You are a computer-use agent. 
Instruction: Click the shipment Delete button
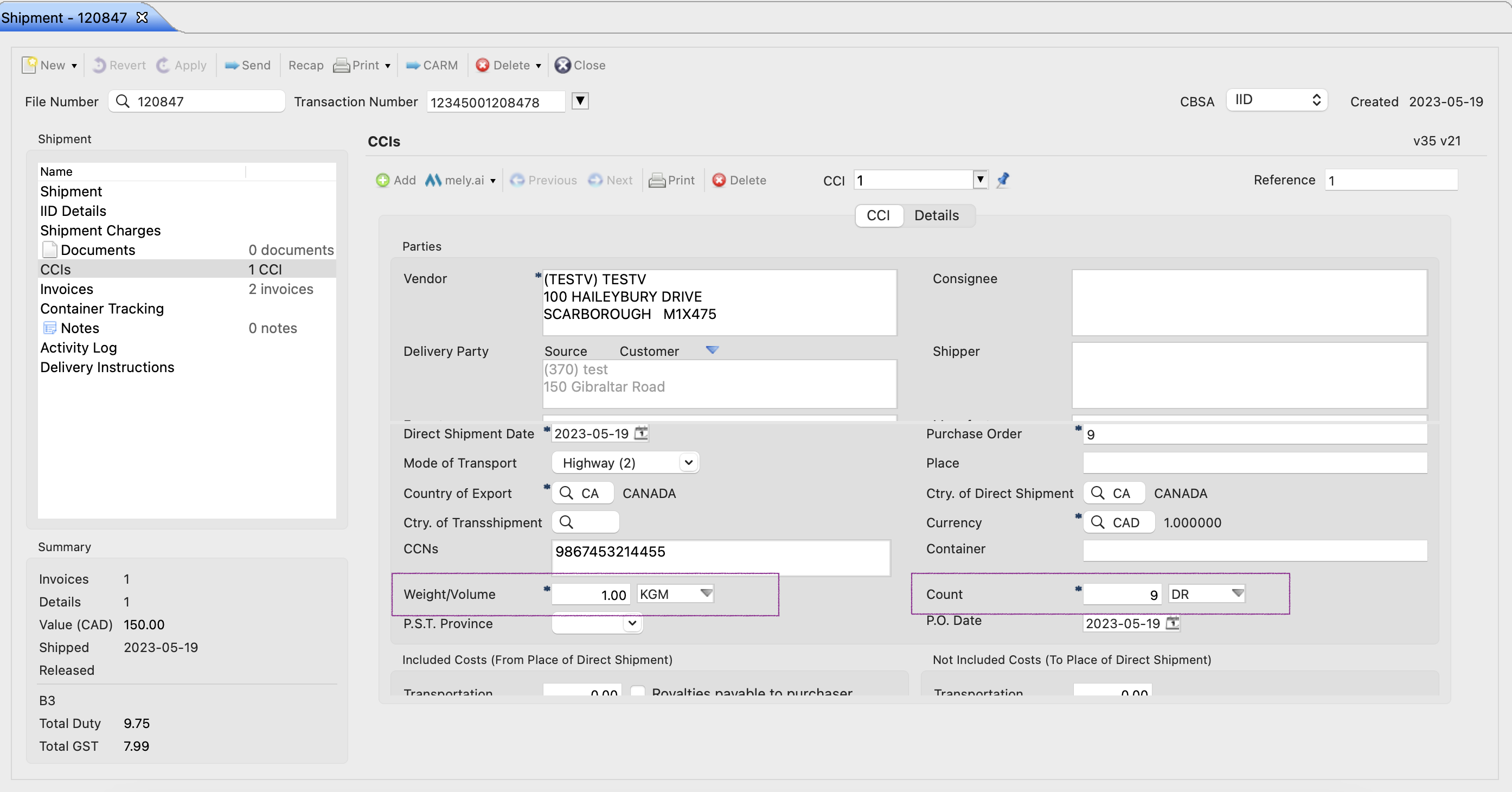(x=503, y=65)
